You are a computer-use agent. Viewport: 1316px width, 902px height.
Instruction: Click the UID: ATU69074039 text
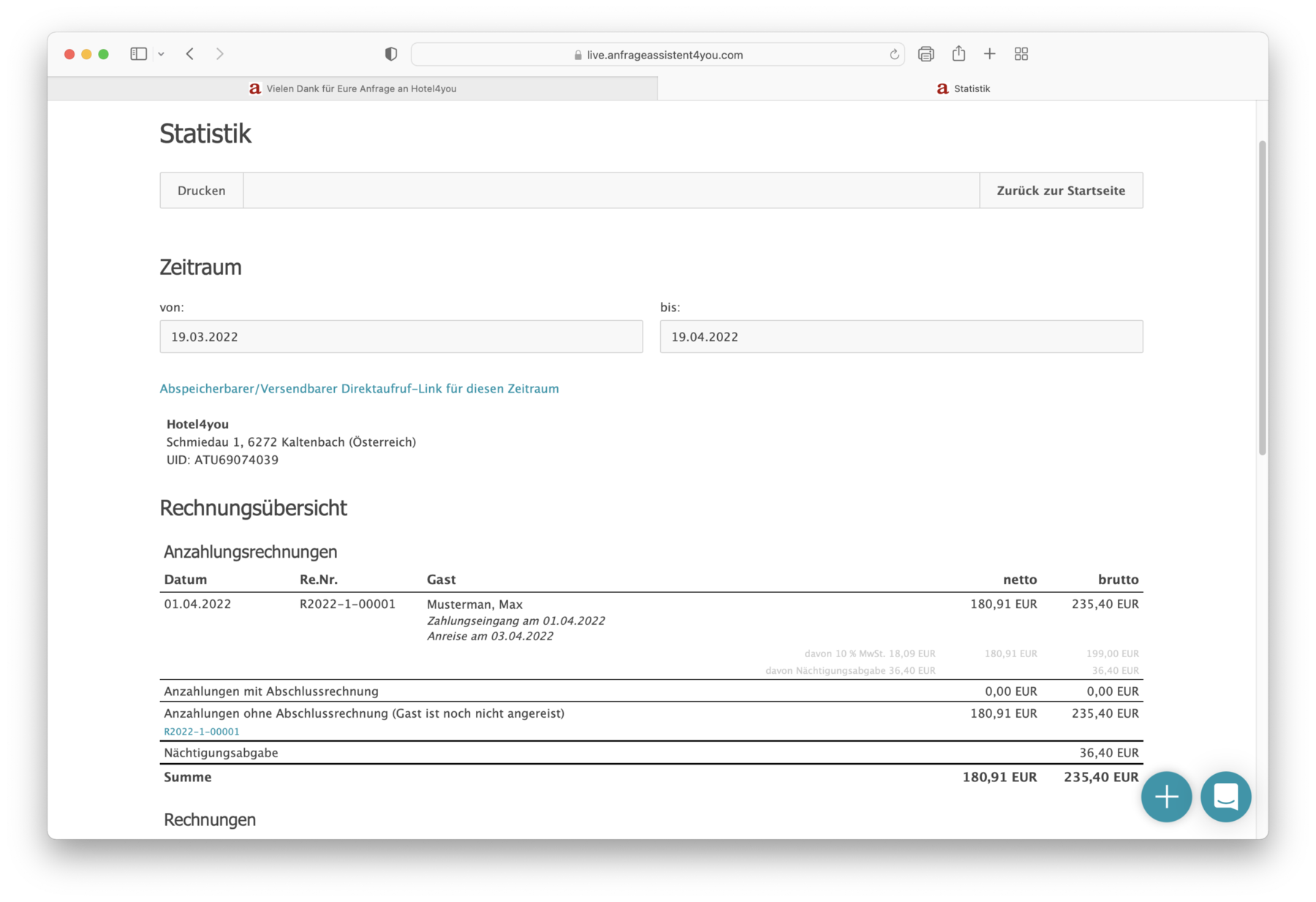click(x=222, y=461)
